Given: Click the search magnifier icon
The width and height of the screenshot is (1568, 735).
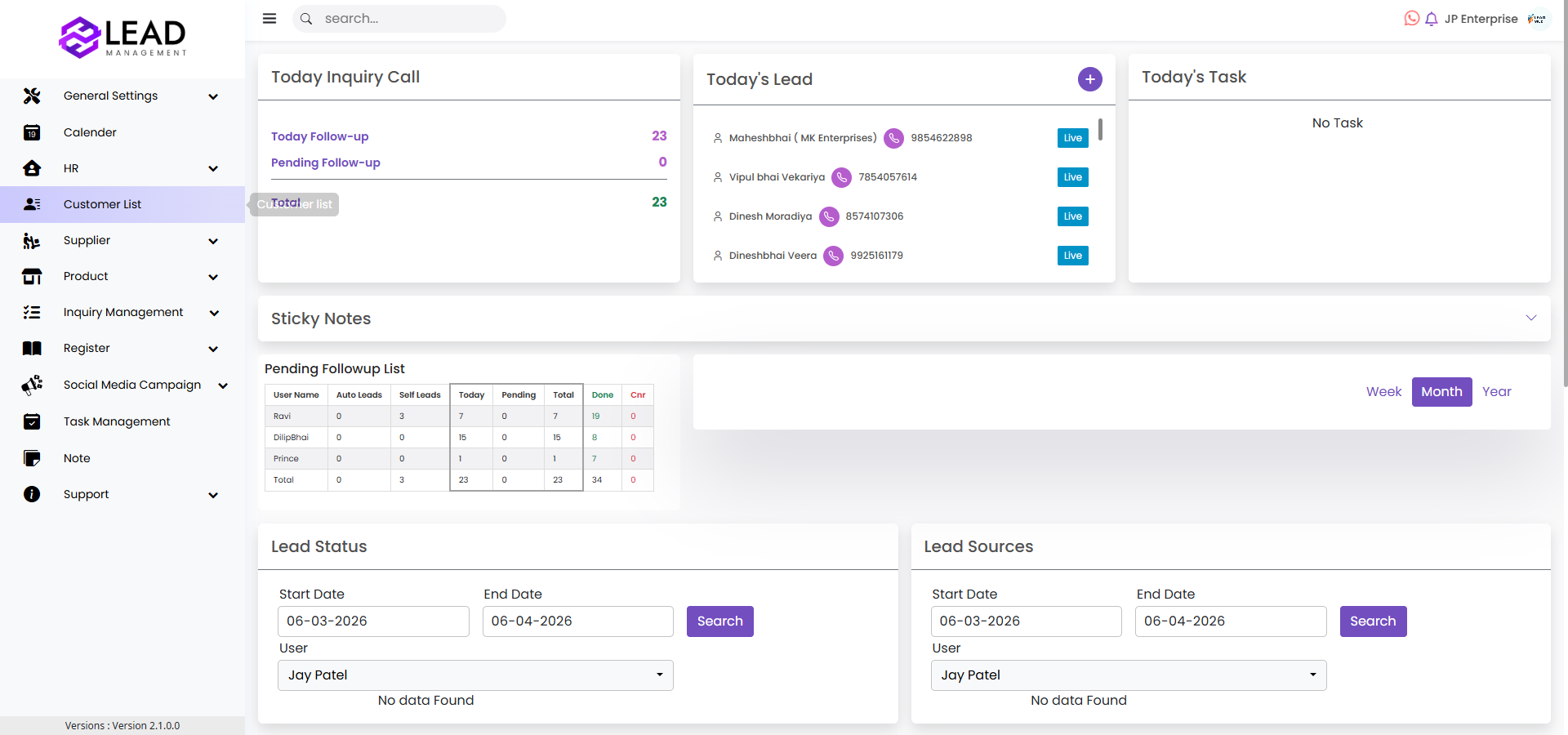Looking at the screenshot, I should [x=306, y=19].
